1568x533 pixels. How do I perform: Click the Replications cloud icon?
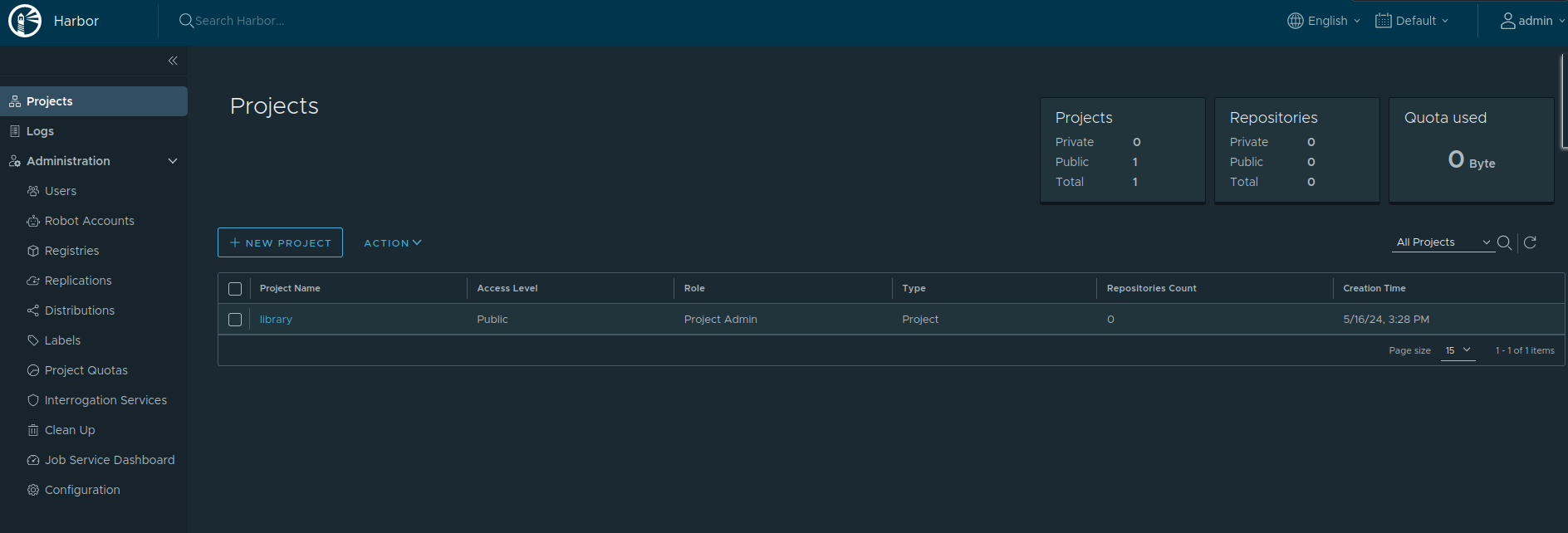(33, 281)
